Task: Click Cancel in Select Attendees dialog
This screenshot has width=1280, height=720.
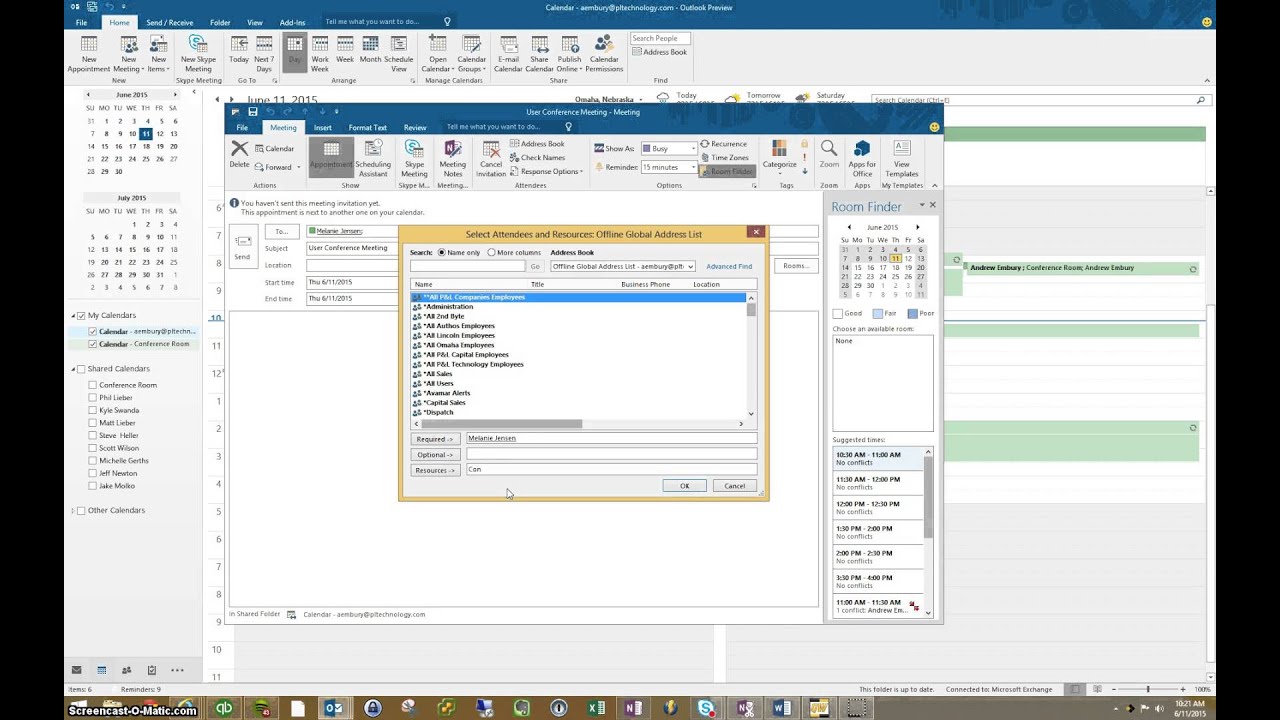Action: [x=735, y=486]
